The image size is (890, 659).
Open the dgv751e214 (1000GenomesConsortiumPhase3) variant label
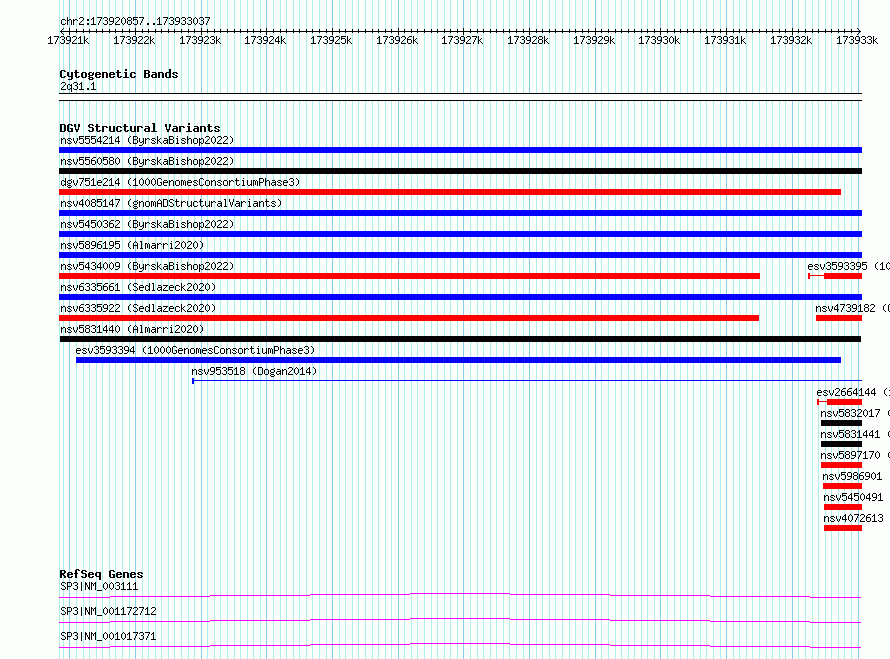coord(180,182)
